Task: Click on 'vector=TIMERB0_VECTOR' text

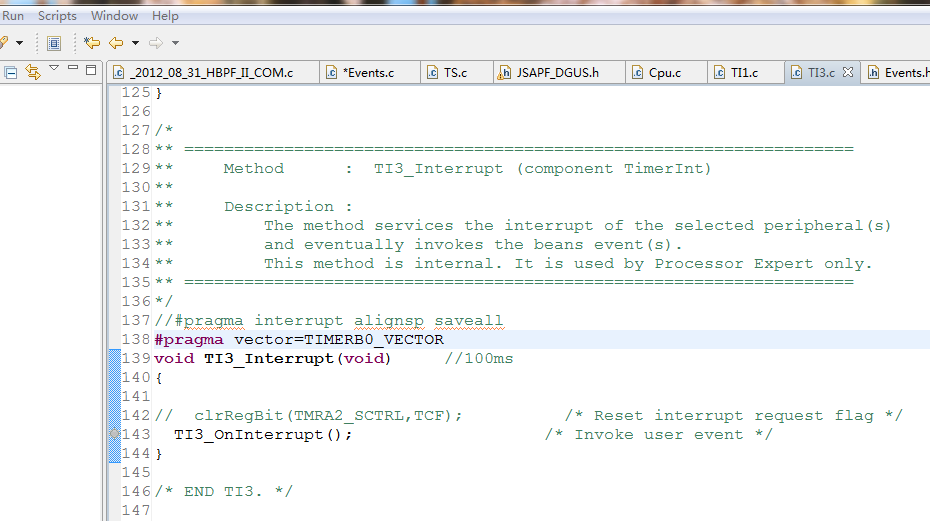Action: click(x=339, y=339)
